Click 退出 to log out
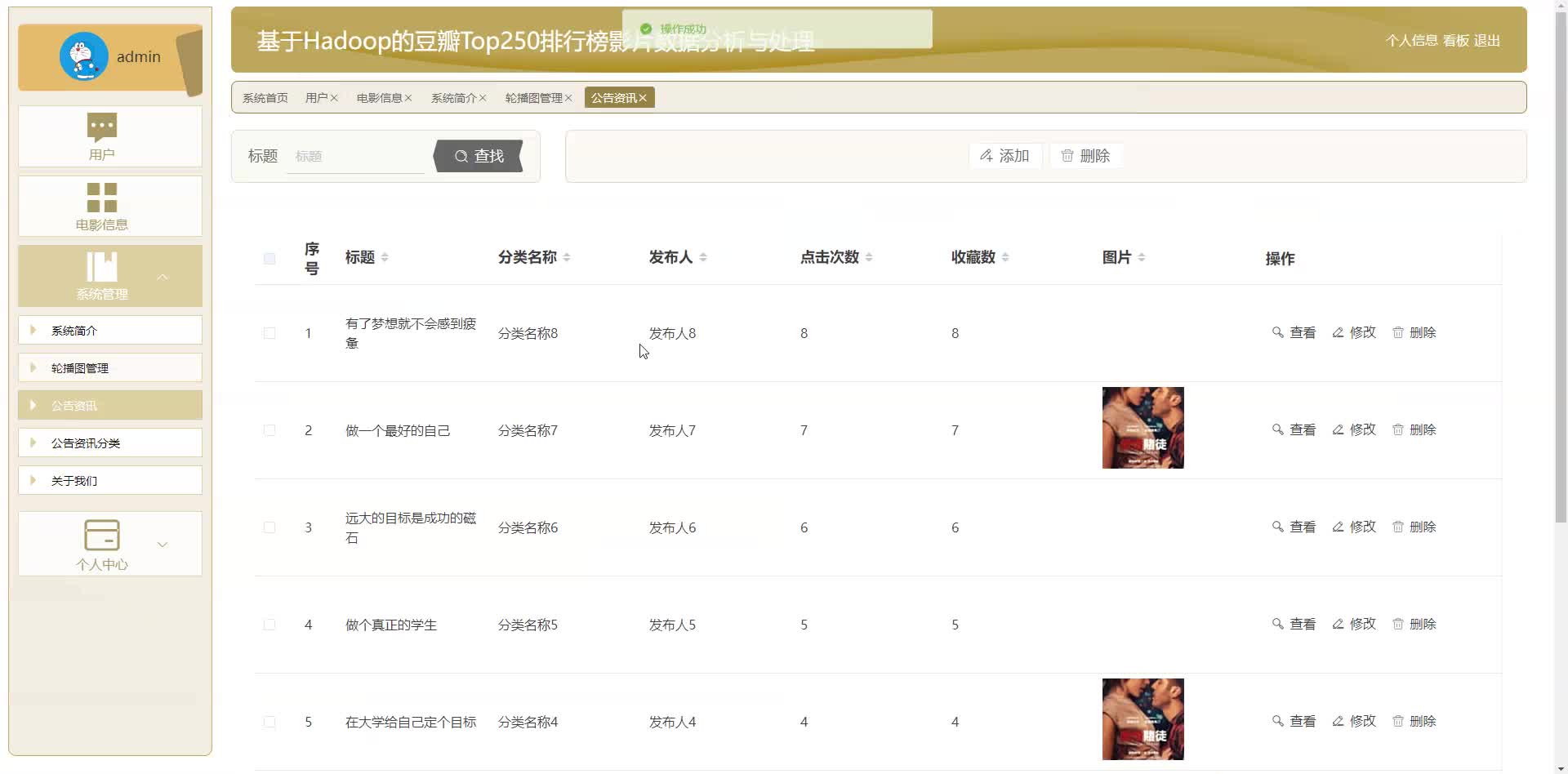Viewport: 1568px width, 774px height. point(1487,40)
